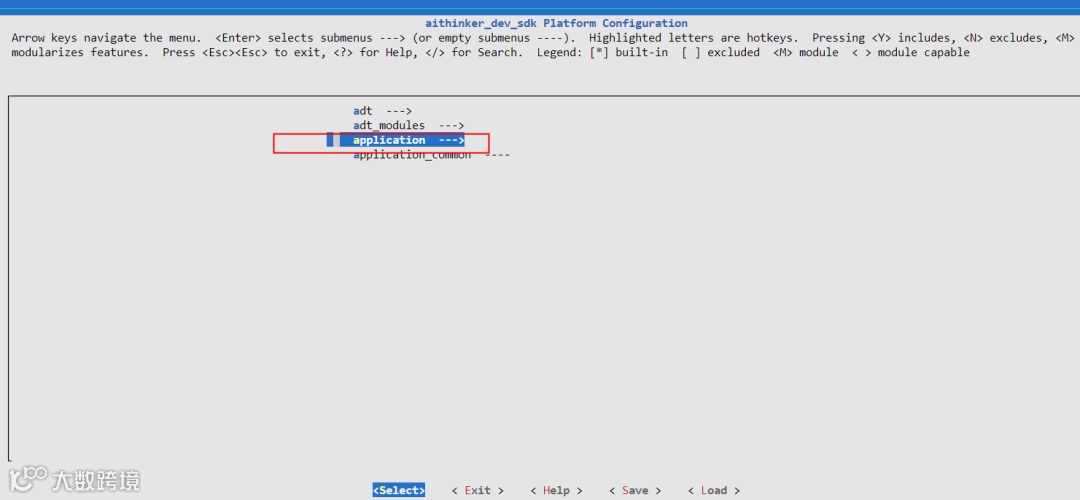1080x500 pixels.
Task: Open the < Help > button
Action: pyautogui.click(x=556, y=490)
